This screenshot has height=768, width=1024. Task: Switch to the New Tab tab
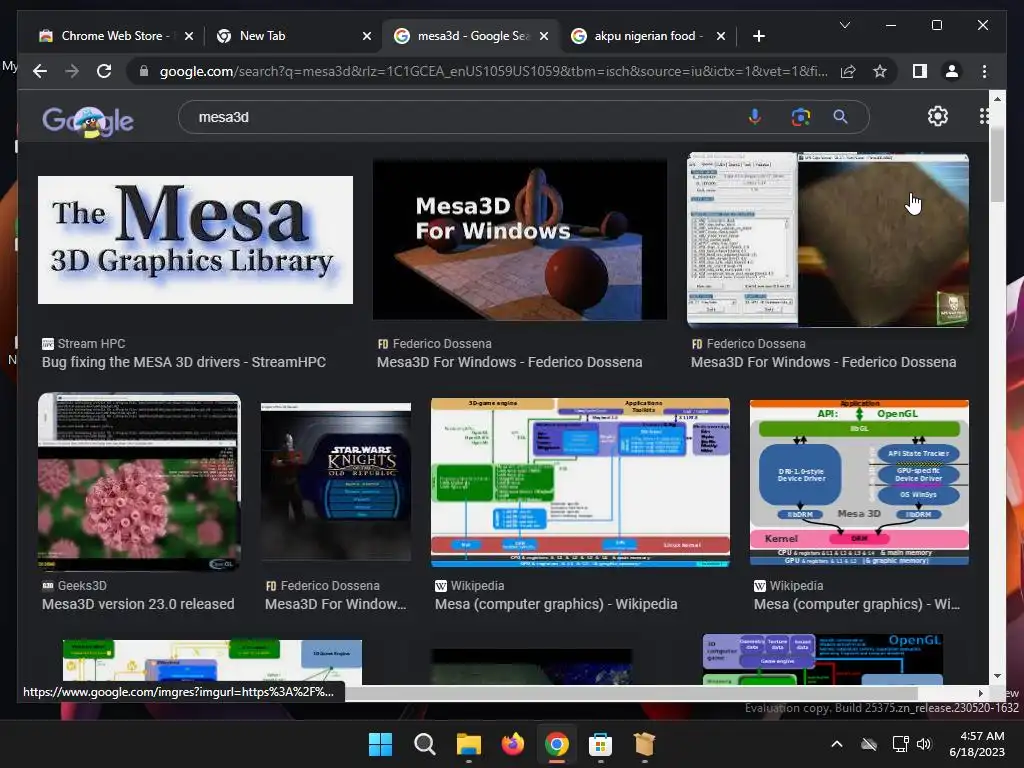click(x=294, y=36)
